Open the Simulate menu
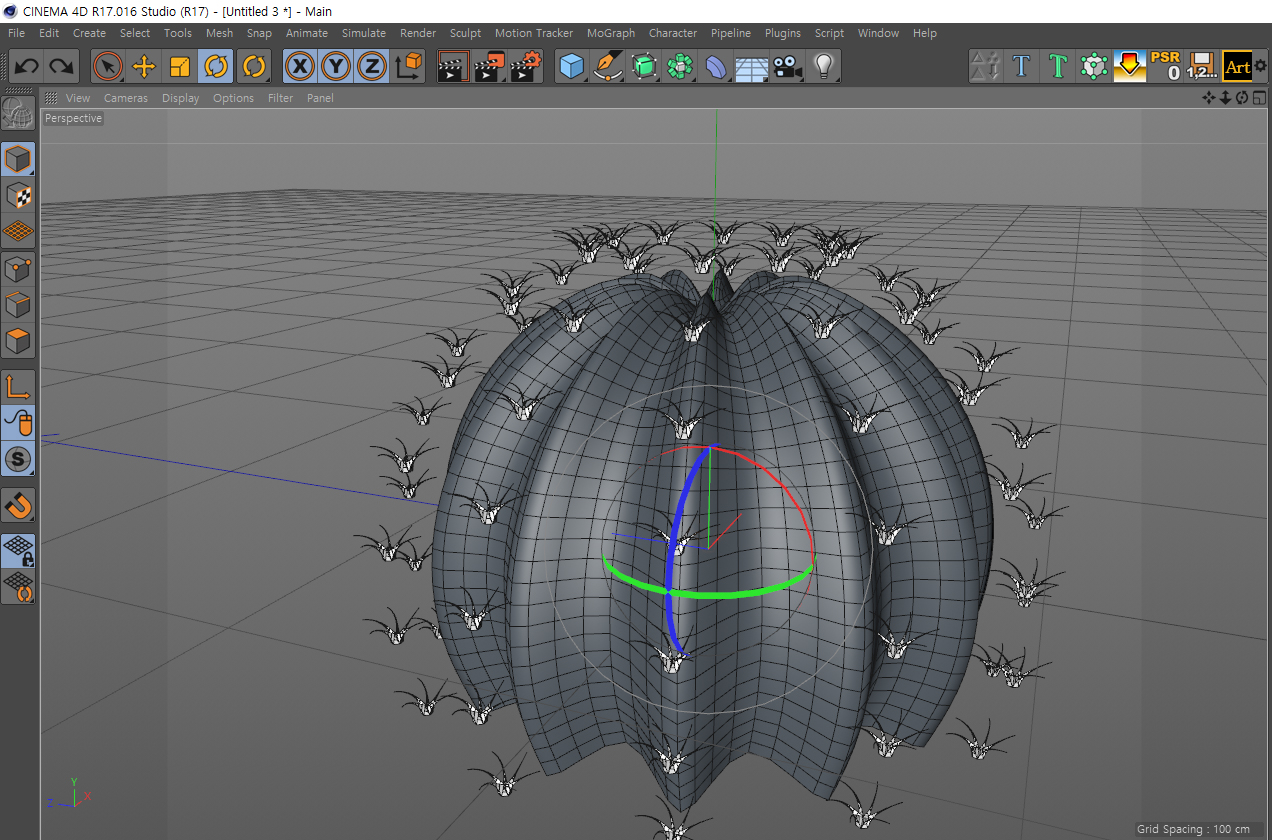 tap(363, 33)
